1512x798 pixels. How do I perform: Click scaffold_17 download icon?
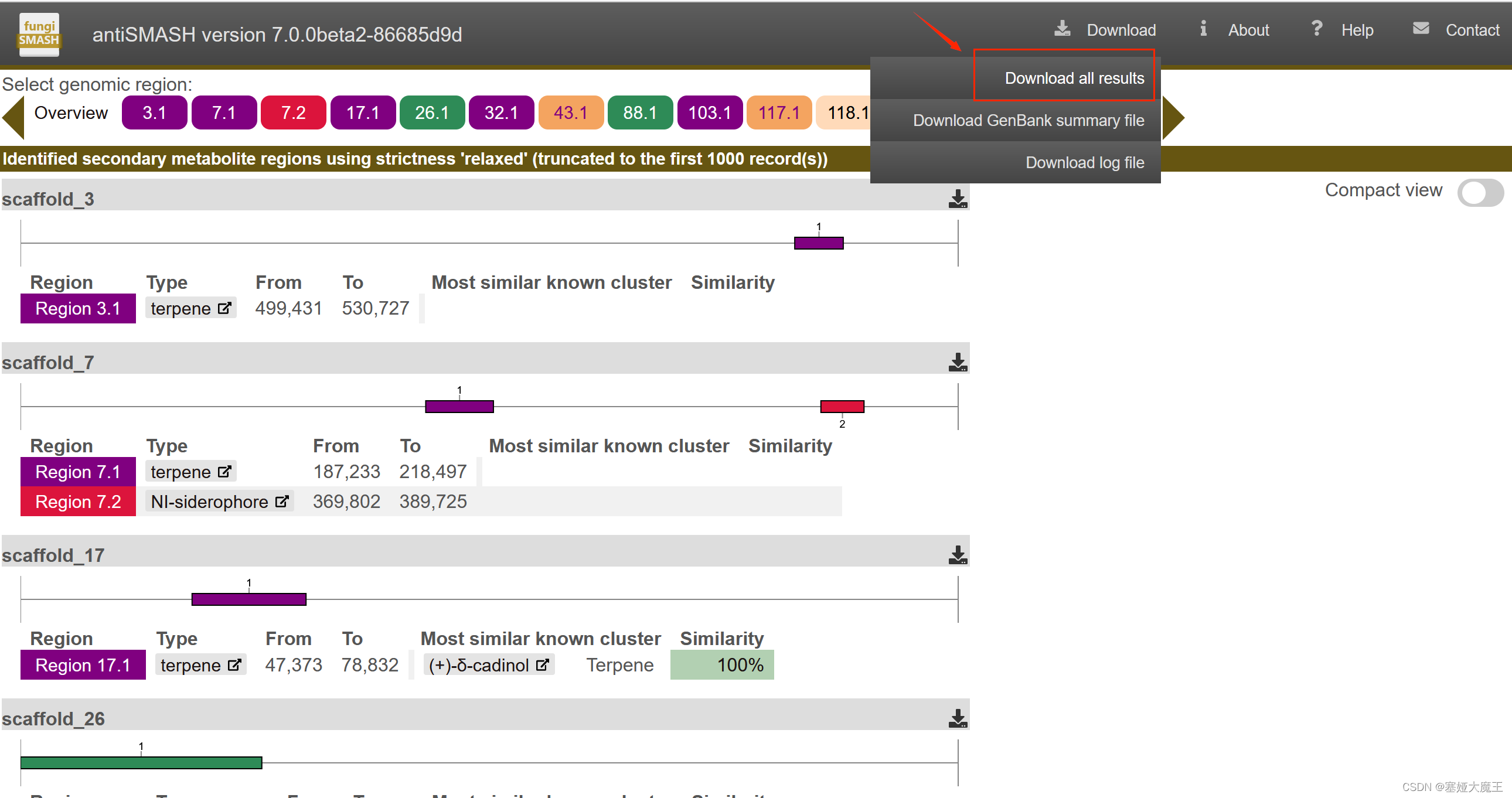[958, 554]
